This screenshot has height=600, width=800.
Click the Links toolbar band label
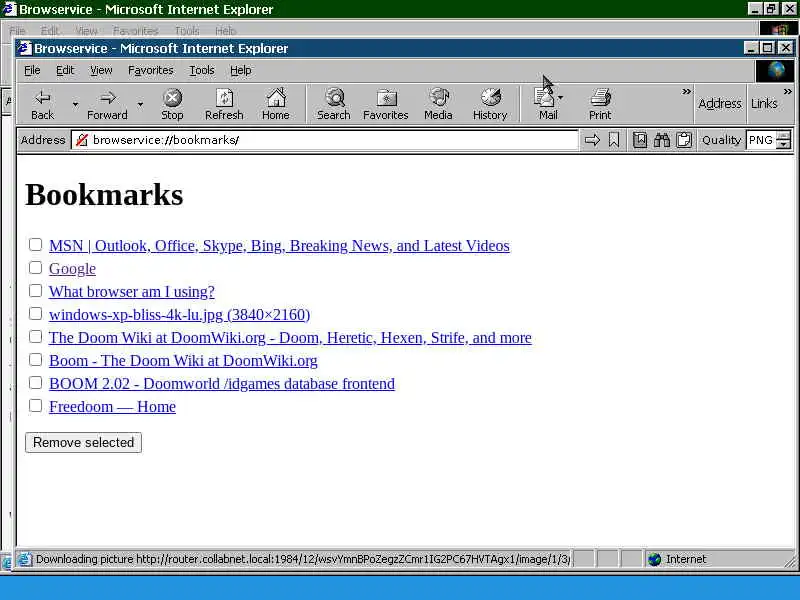[764, 104]
